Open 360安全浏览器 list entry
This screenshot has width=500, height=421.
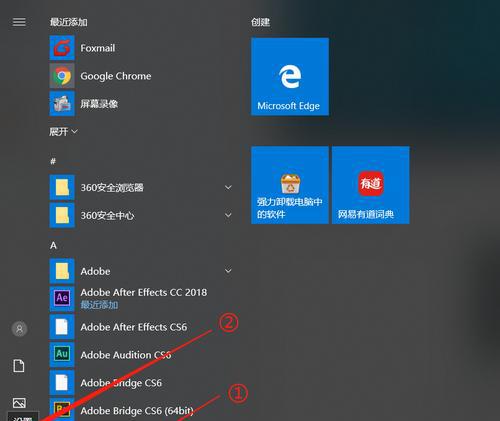pyautogui.click(x=112, y=188)
